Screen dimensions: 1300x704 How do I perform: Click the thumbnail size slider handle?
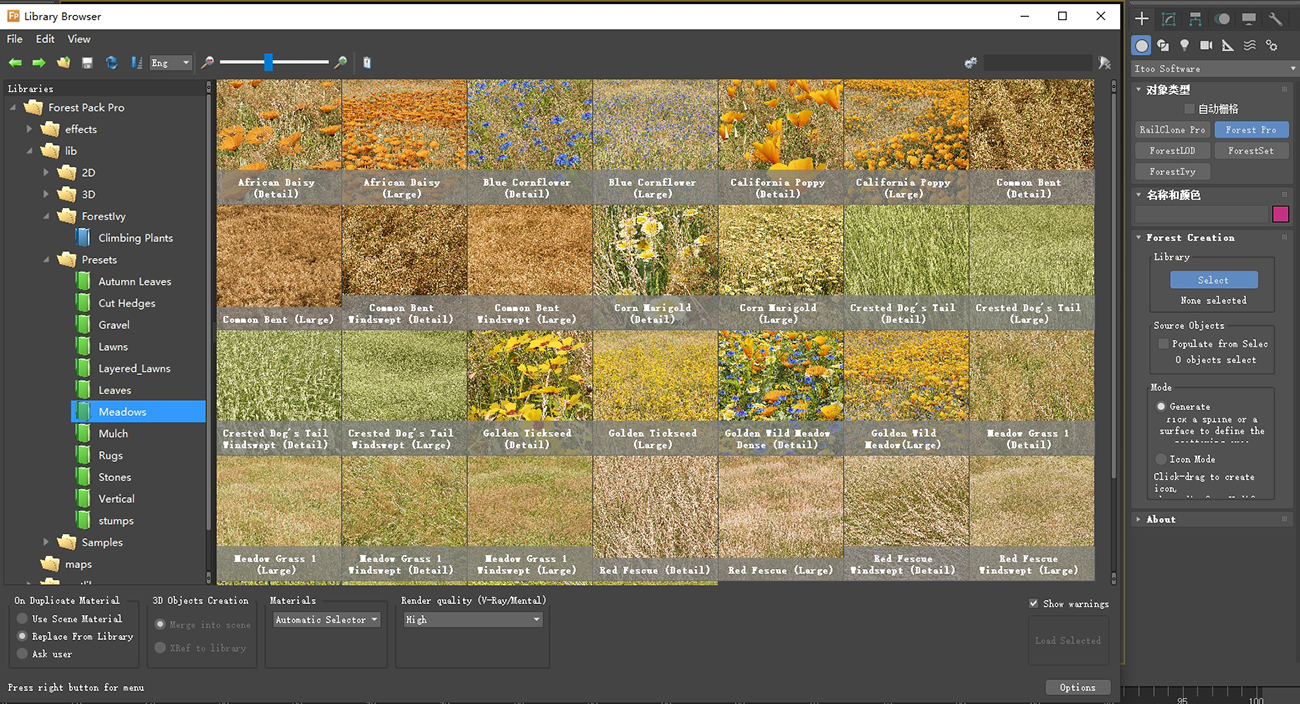coord(268,63)
